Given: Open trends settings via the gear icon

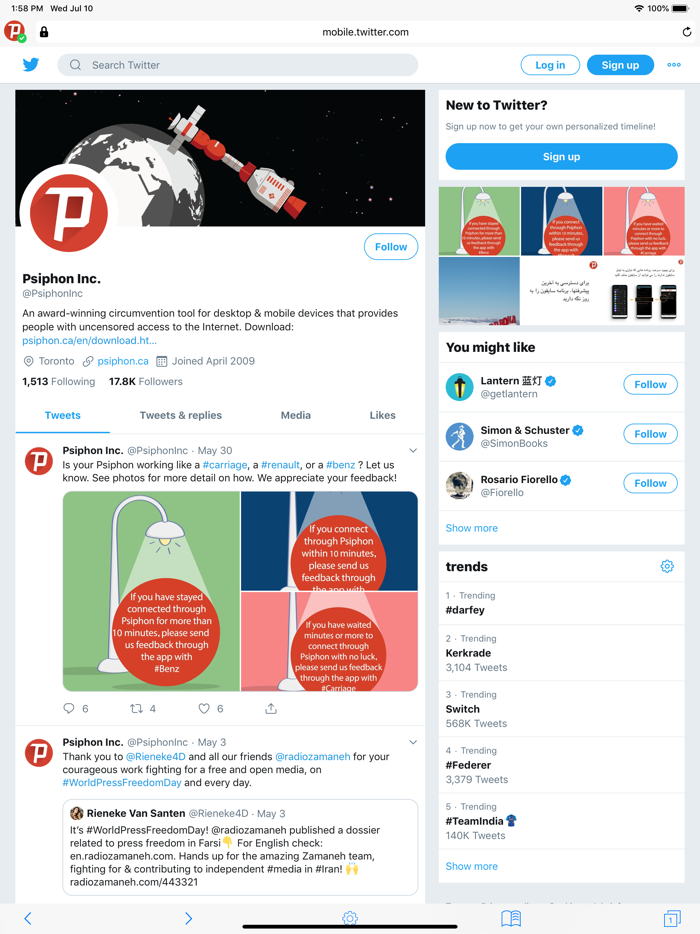Looking at the screenshot, I should (667, 565).
